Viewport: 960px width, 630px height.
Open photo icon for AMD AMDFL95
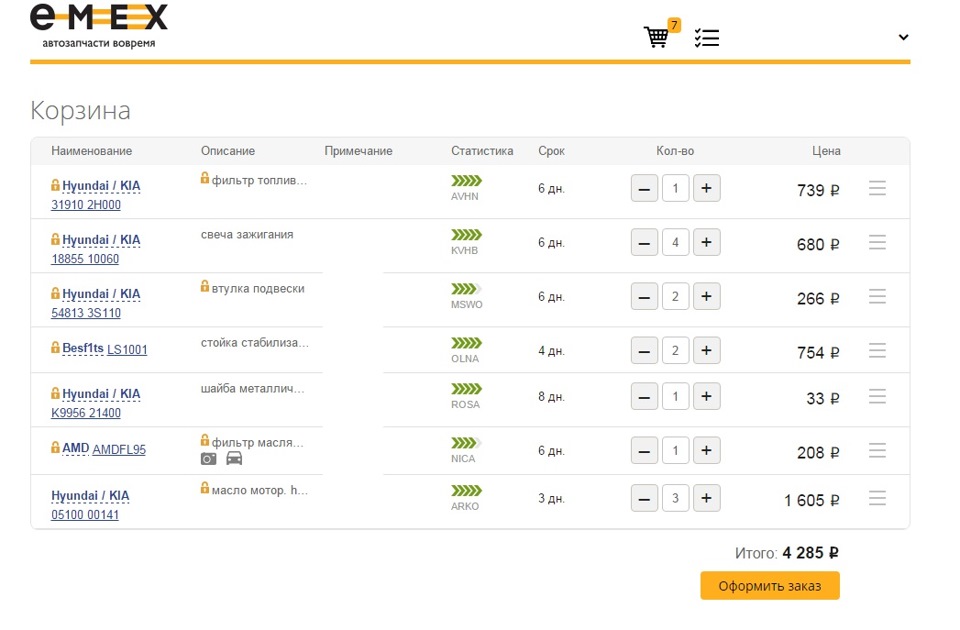(x=209, y=459)
